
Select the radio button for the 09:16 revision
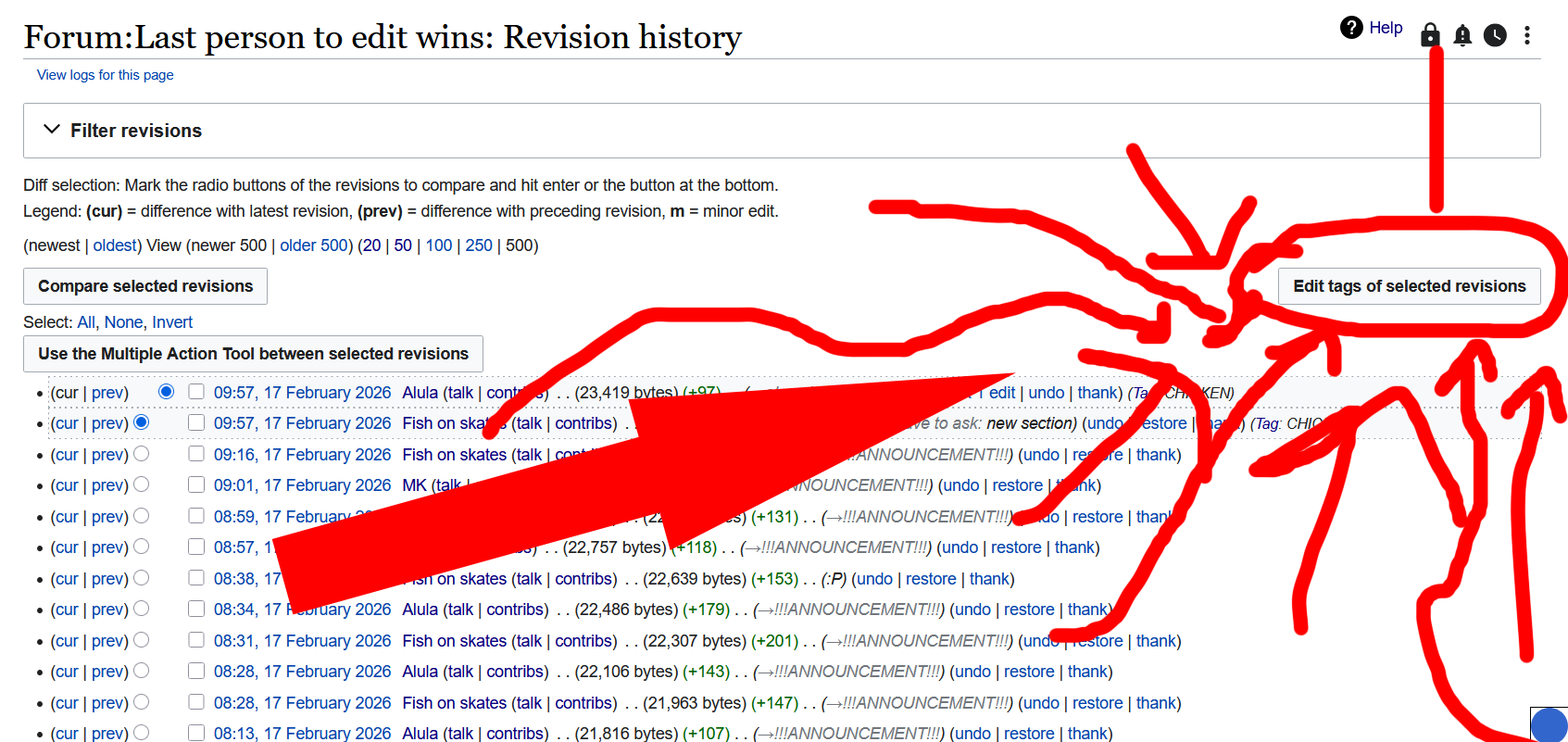click(141, 454)
